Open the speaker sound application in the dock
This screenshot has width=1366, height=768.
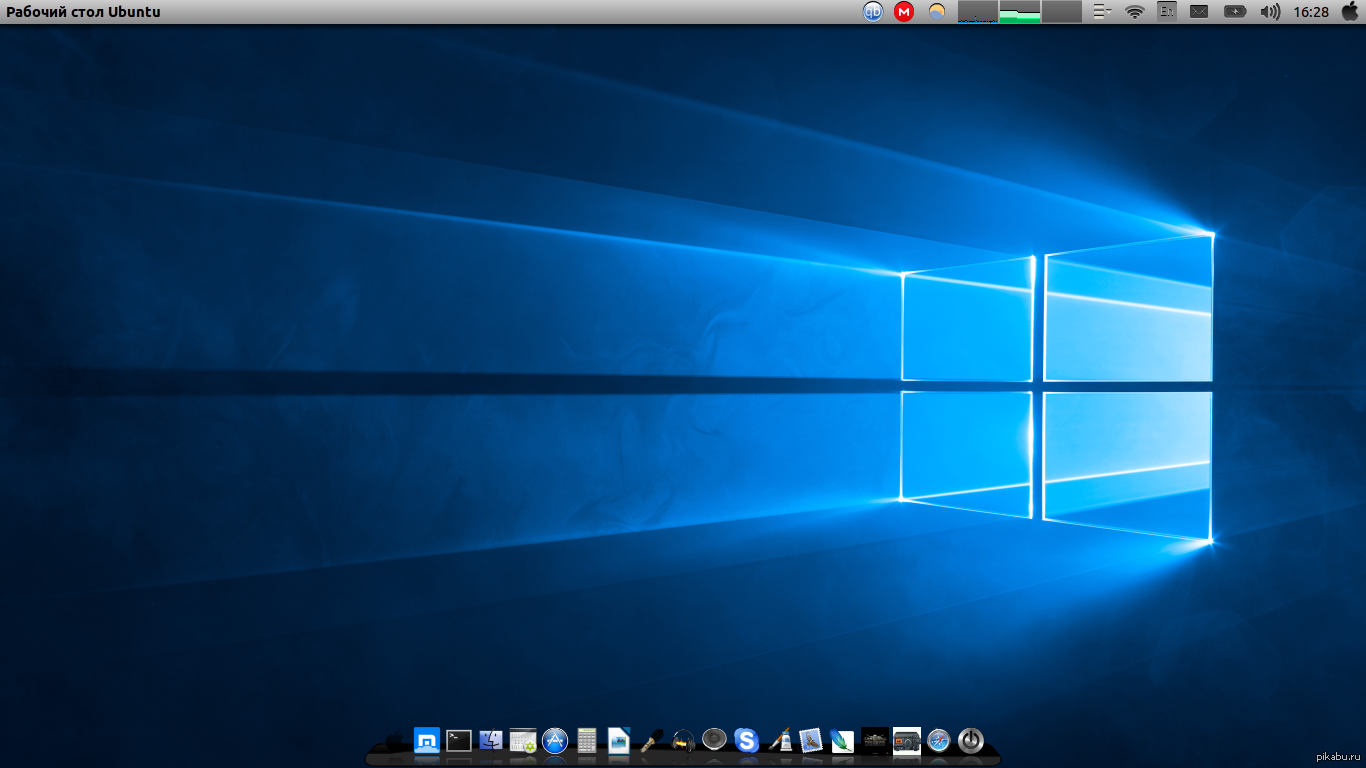click(714, 740)
